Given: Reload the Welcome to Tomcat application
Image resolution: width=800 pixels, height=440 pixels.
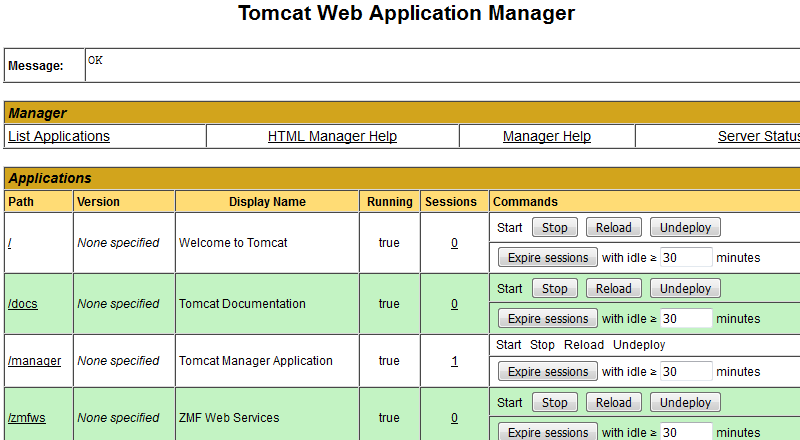Looking at the screenshot, I should [614, 228].
